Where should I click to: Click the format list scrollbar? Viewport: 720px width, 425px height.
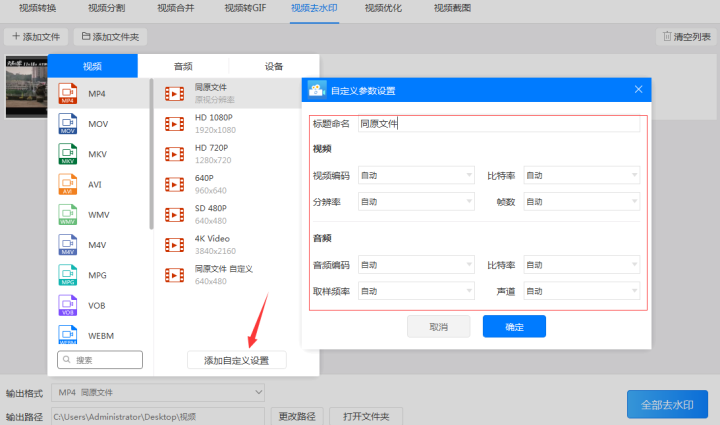151,154
